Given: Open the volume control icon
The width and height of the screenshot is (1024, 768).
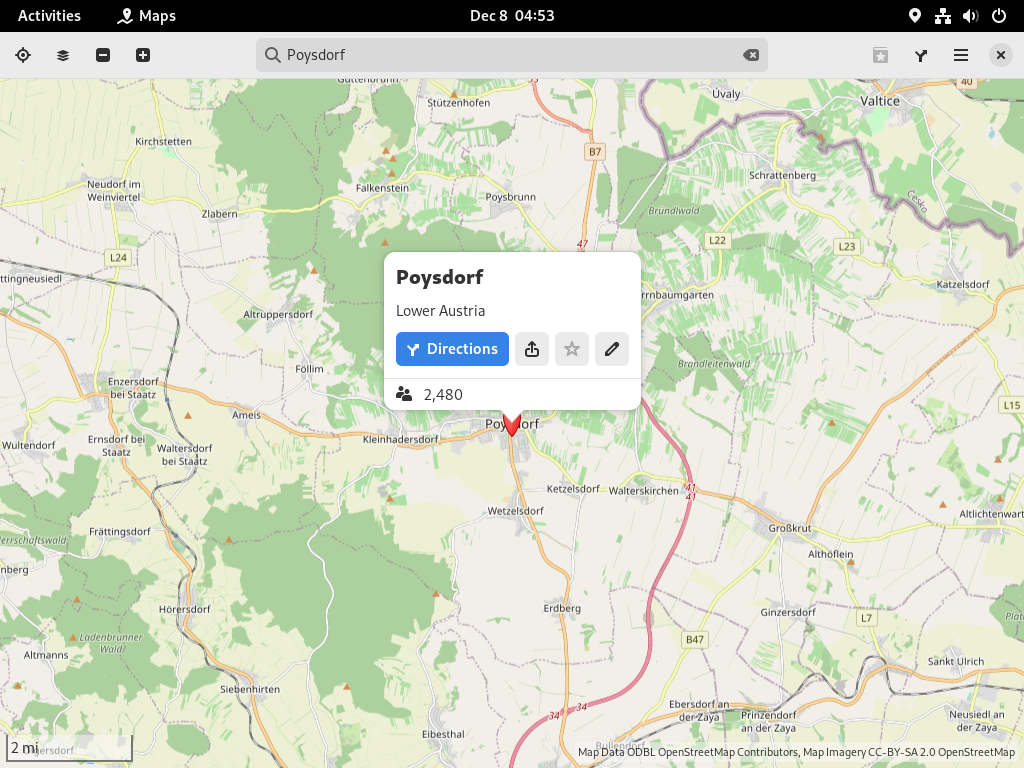Looking at the screenshot, I should coord(970,16).
